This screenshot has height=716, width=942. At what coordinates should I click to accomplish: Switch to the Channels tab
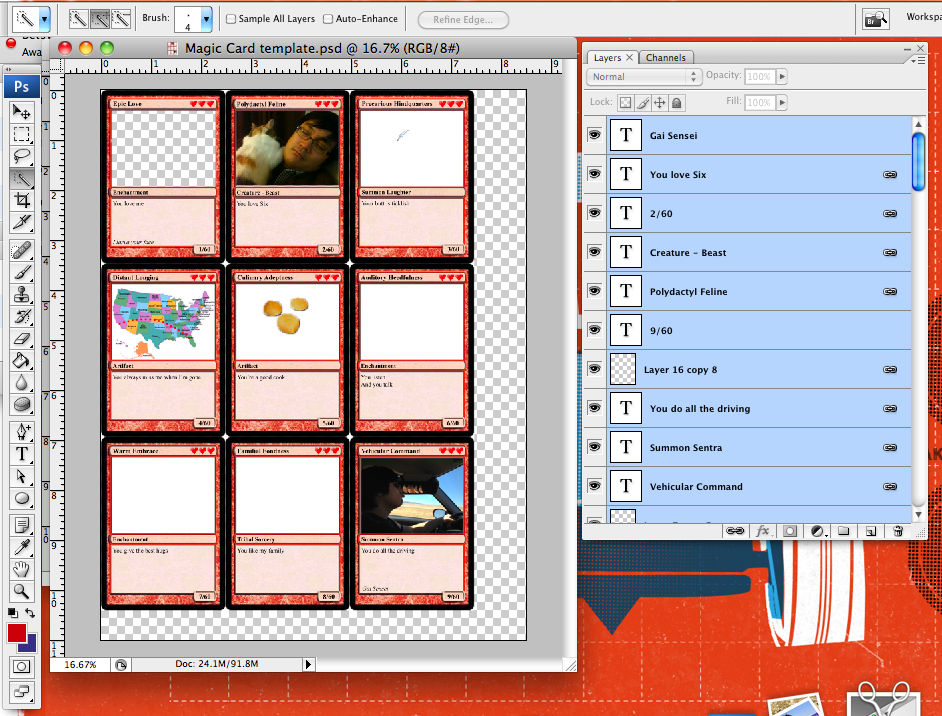point(666,57)
